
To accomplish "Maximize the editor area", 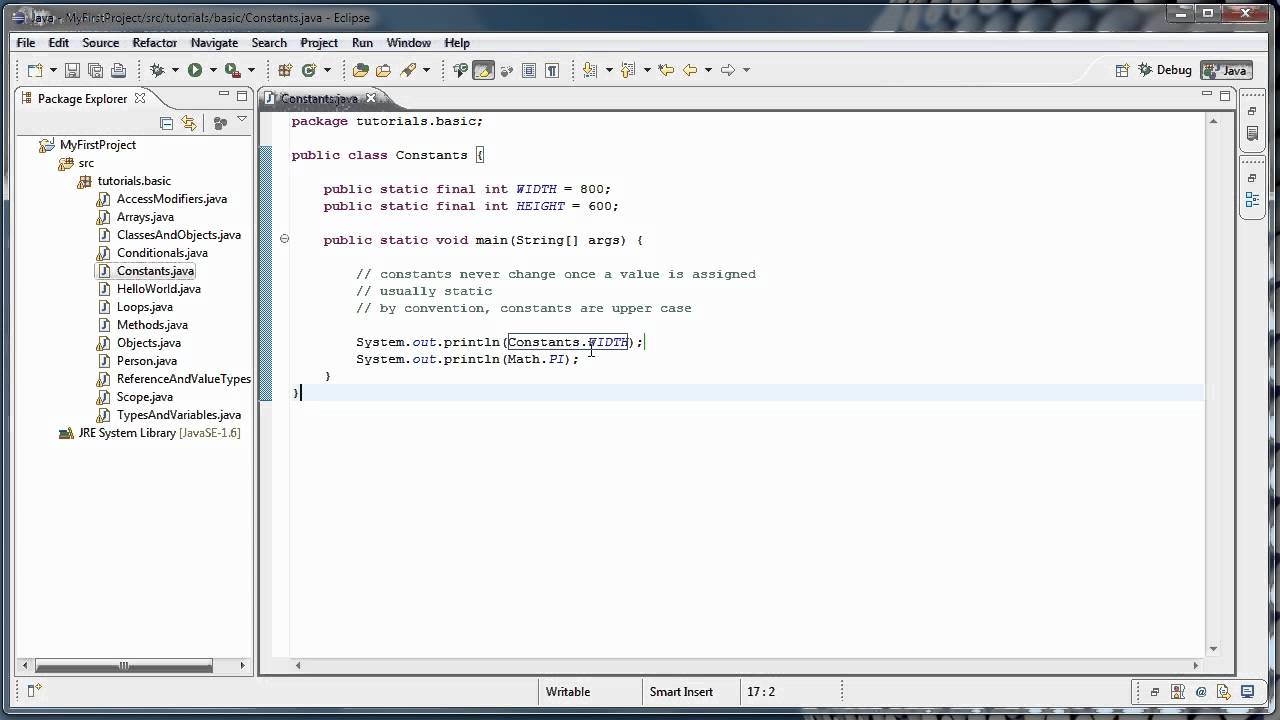I will (x=1225, y=96).
